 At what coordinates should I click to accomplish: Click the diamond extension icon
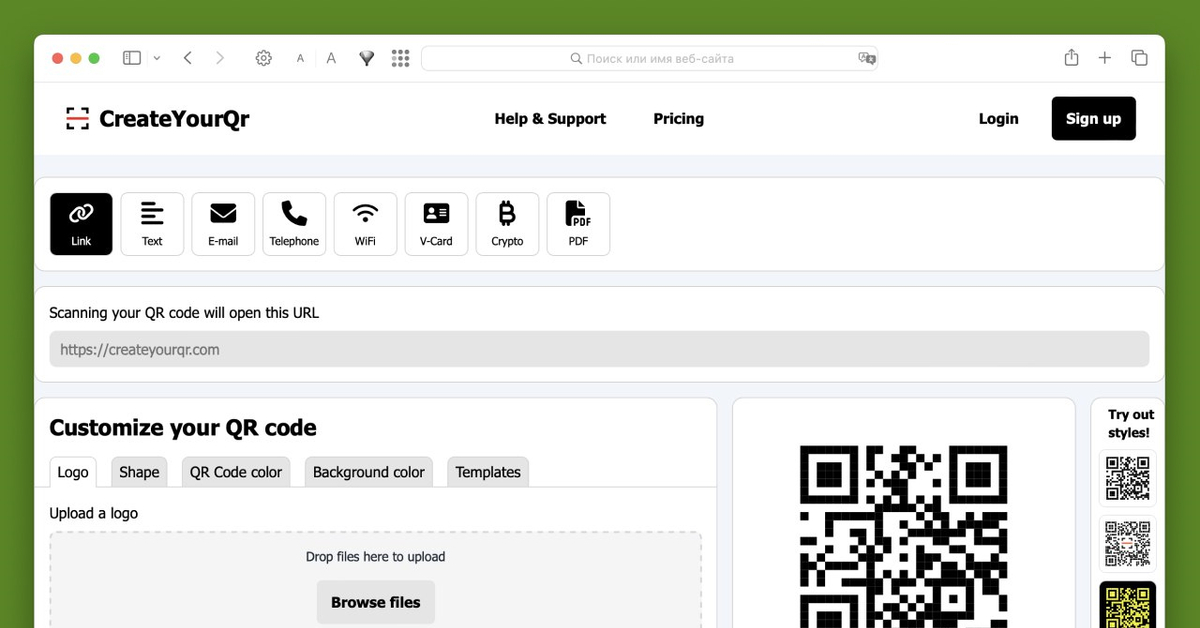[x=367, y=58]
